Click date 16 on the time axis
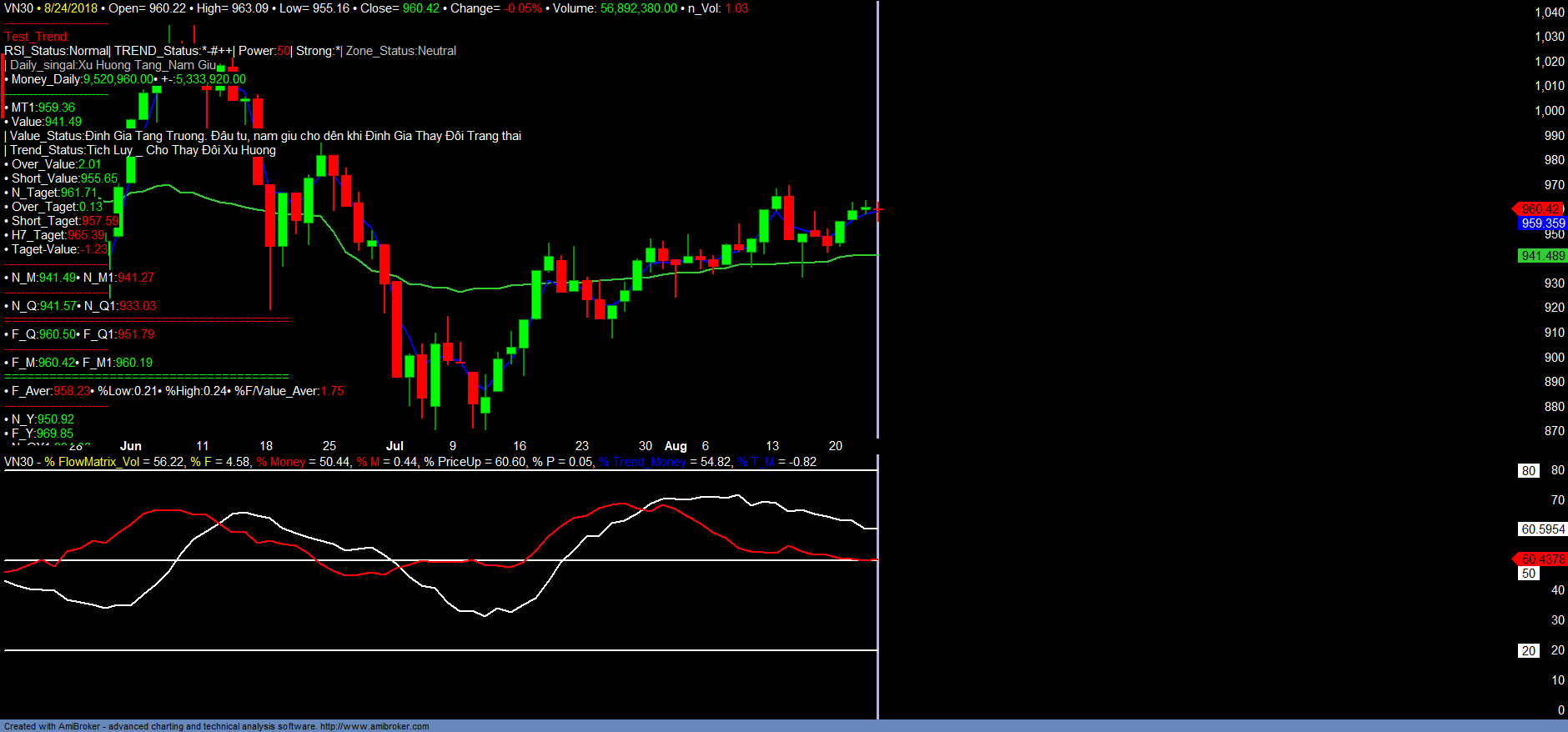Viewport: 1568px width, 732px height. coord(520,446)
